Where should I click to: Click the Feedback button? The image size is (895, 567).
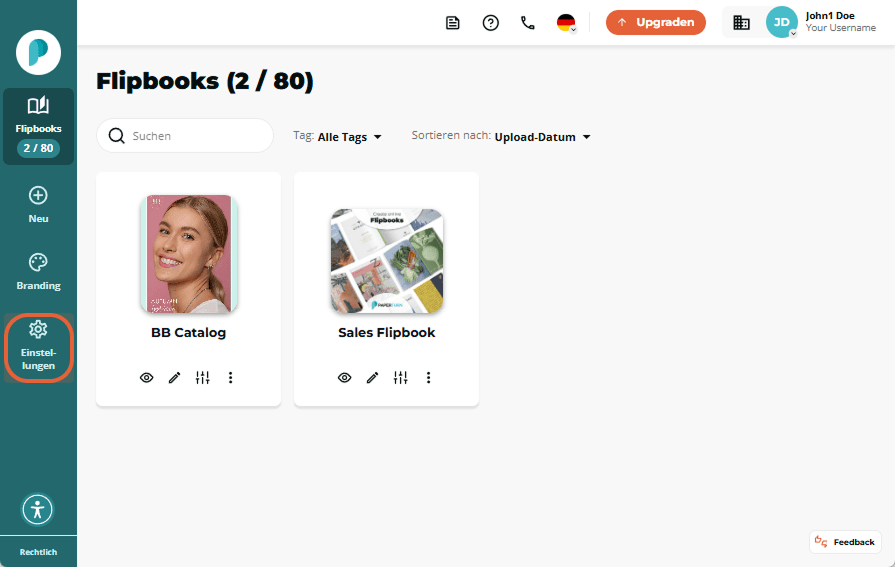(845, 542)
